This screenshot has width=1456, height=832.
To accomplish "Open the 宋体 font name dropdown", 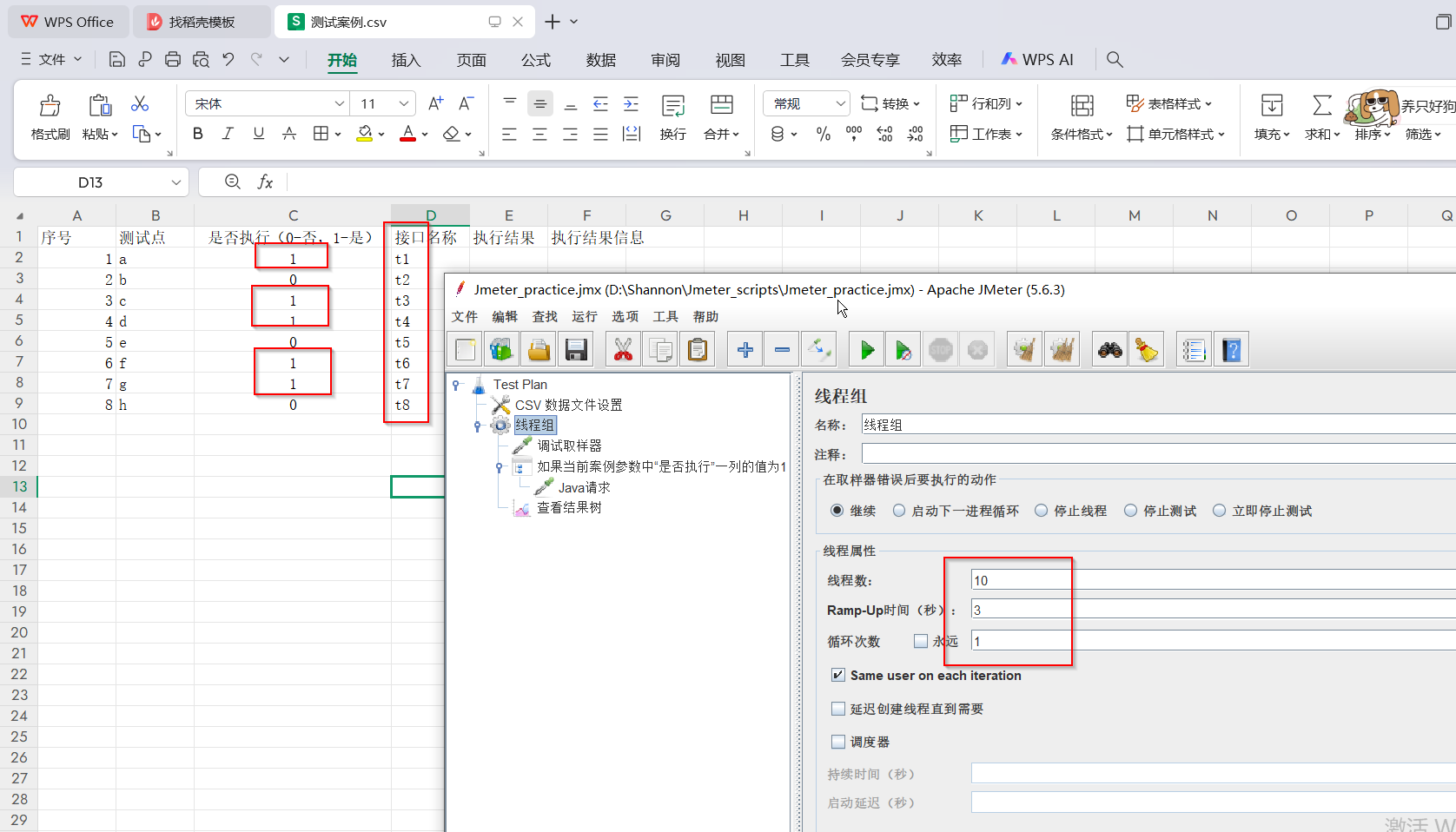I will (x=340, y=103).
